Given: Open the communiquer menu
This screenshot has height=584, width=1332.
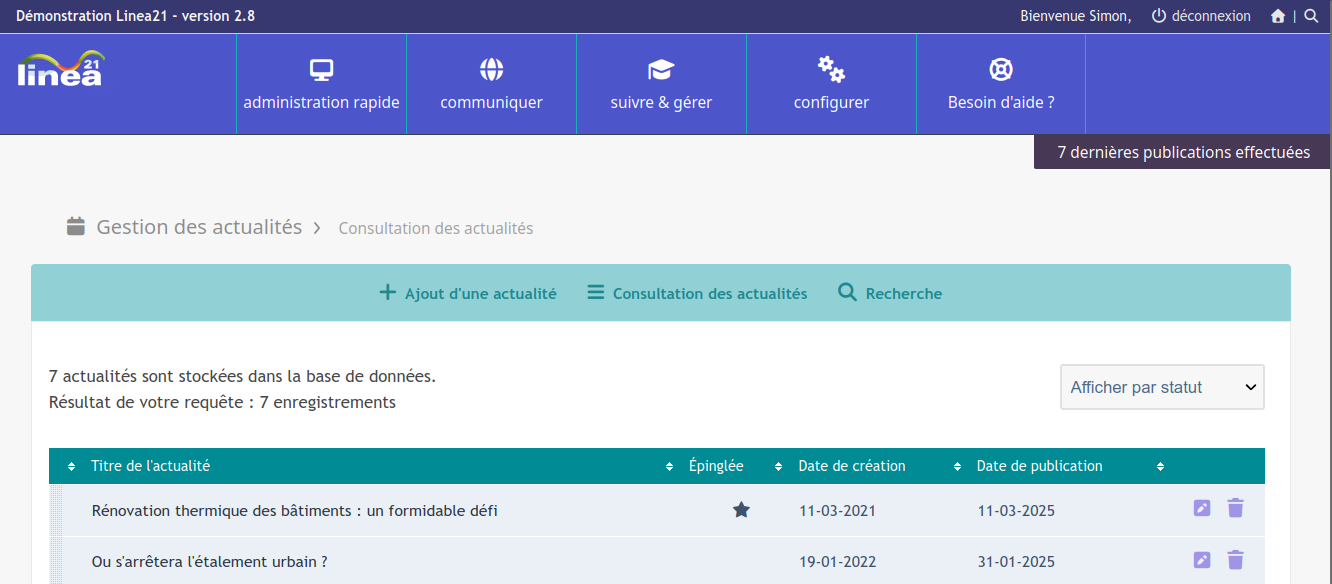Looking at the screenshot, I should click(x=491, y=84).
